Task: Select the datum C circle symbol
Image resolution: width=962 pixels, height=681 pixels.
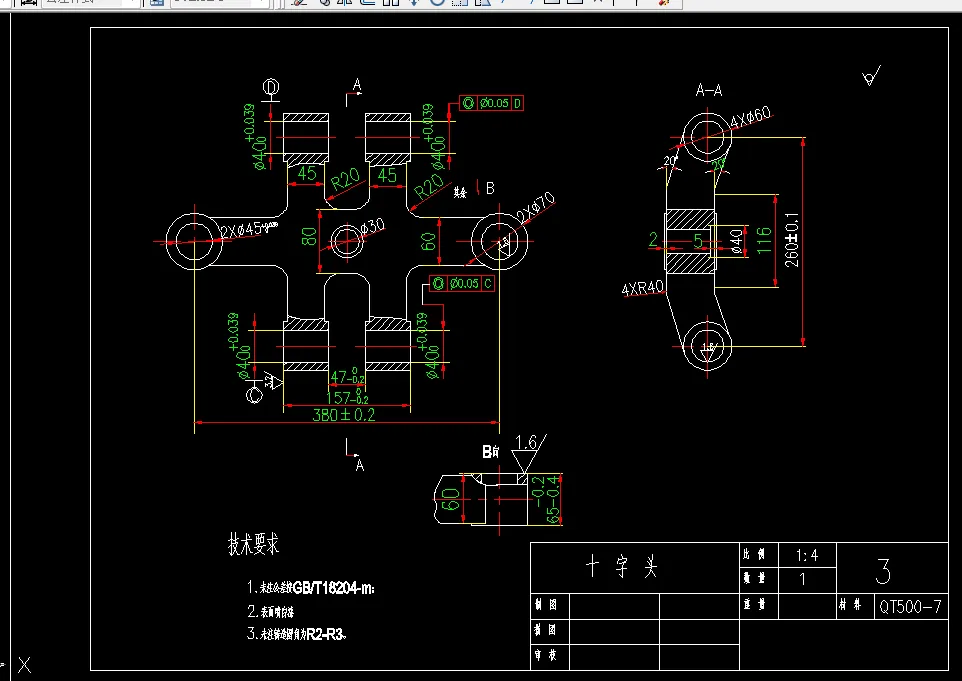Action: 254,394
